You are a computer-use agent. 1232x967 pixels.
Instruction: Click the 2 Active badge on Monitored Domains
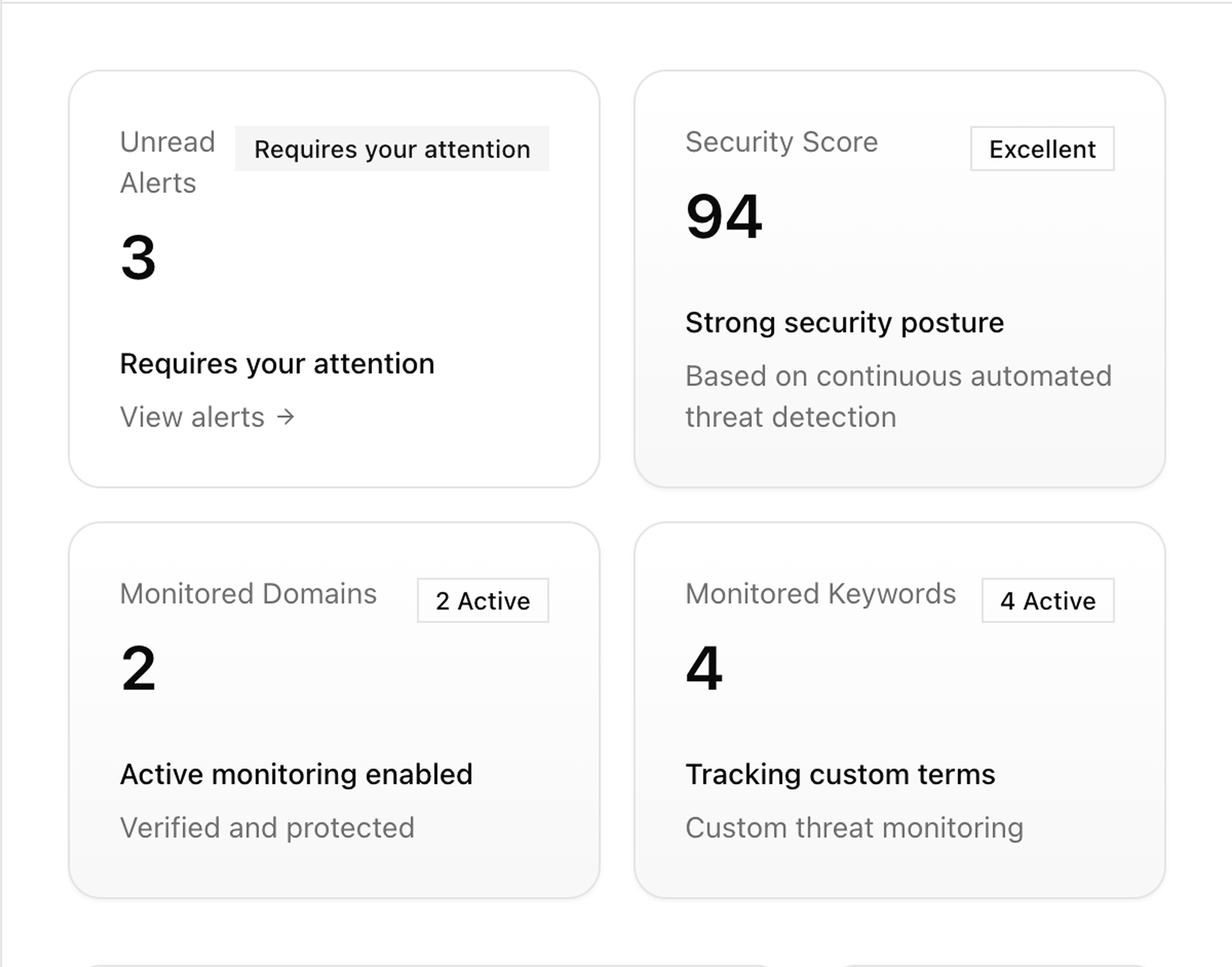click(x=482, y=601)
